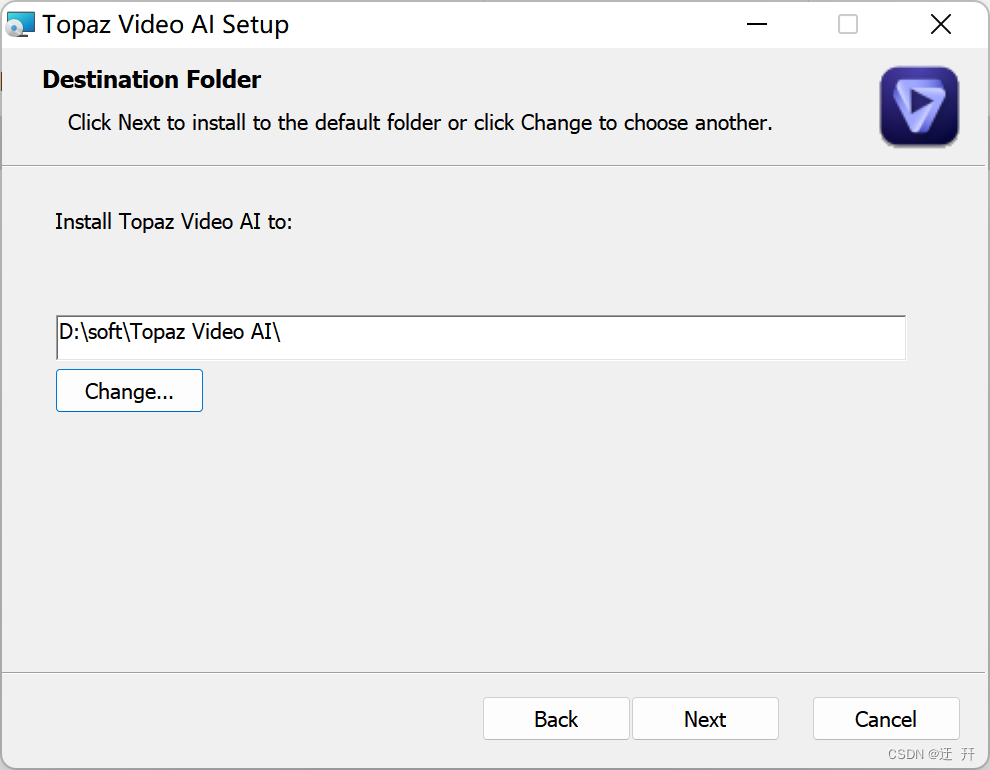Image resolution: width=990 pixels, height=770 pixels.
Task: Click the 'Click Next to install' instruction text
Action: tap(420, 122)
